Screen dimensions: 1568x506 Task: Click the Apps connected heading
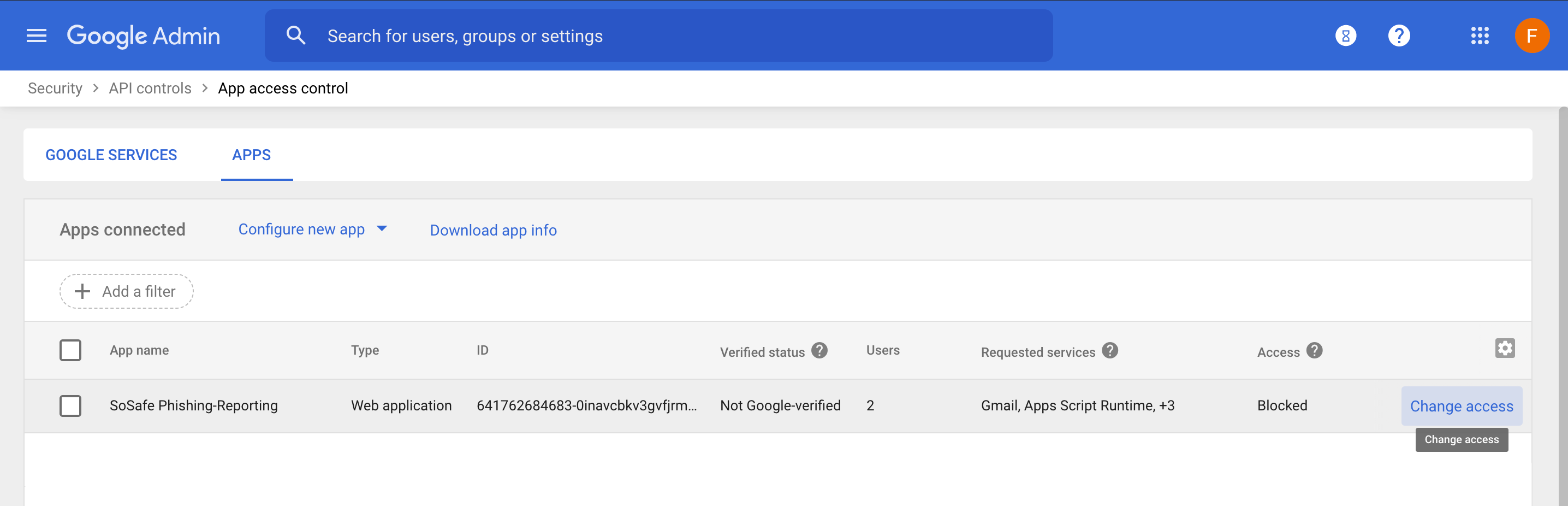click(x=122, y=230)
